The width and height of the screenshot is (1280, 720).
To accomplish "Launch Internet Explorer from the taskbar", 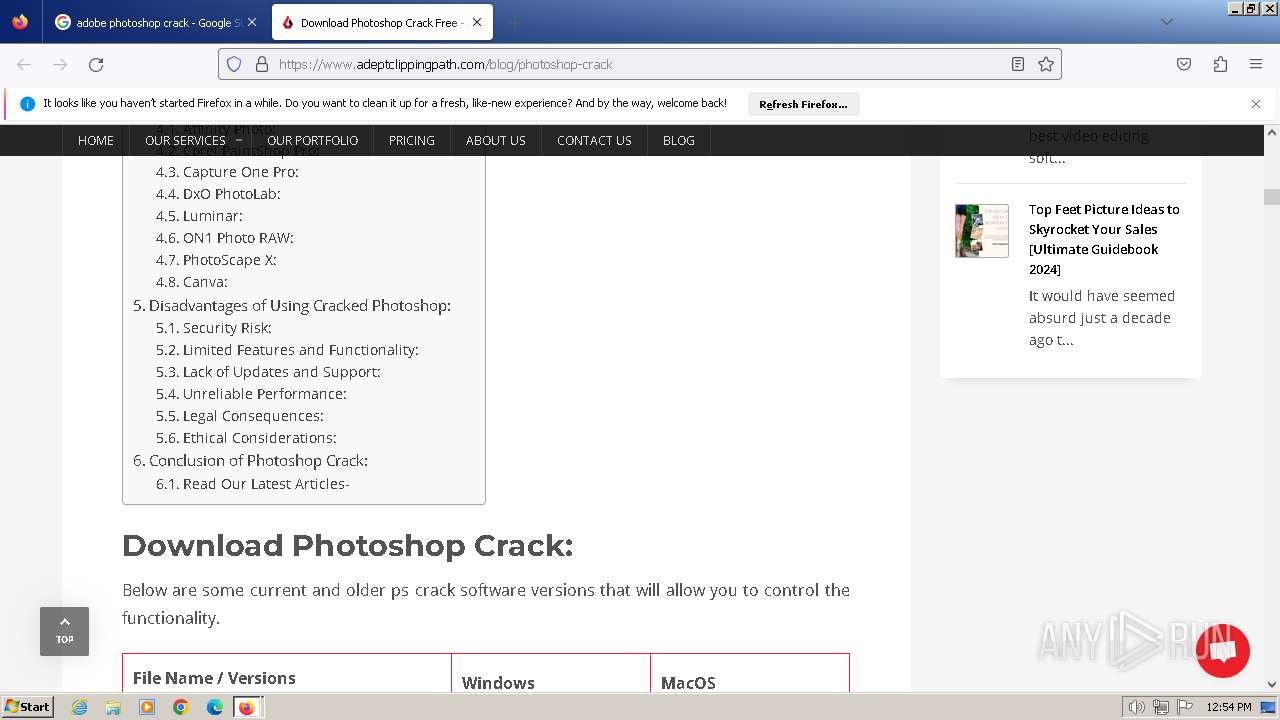I will click(79, 707).
